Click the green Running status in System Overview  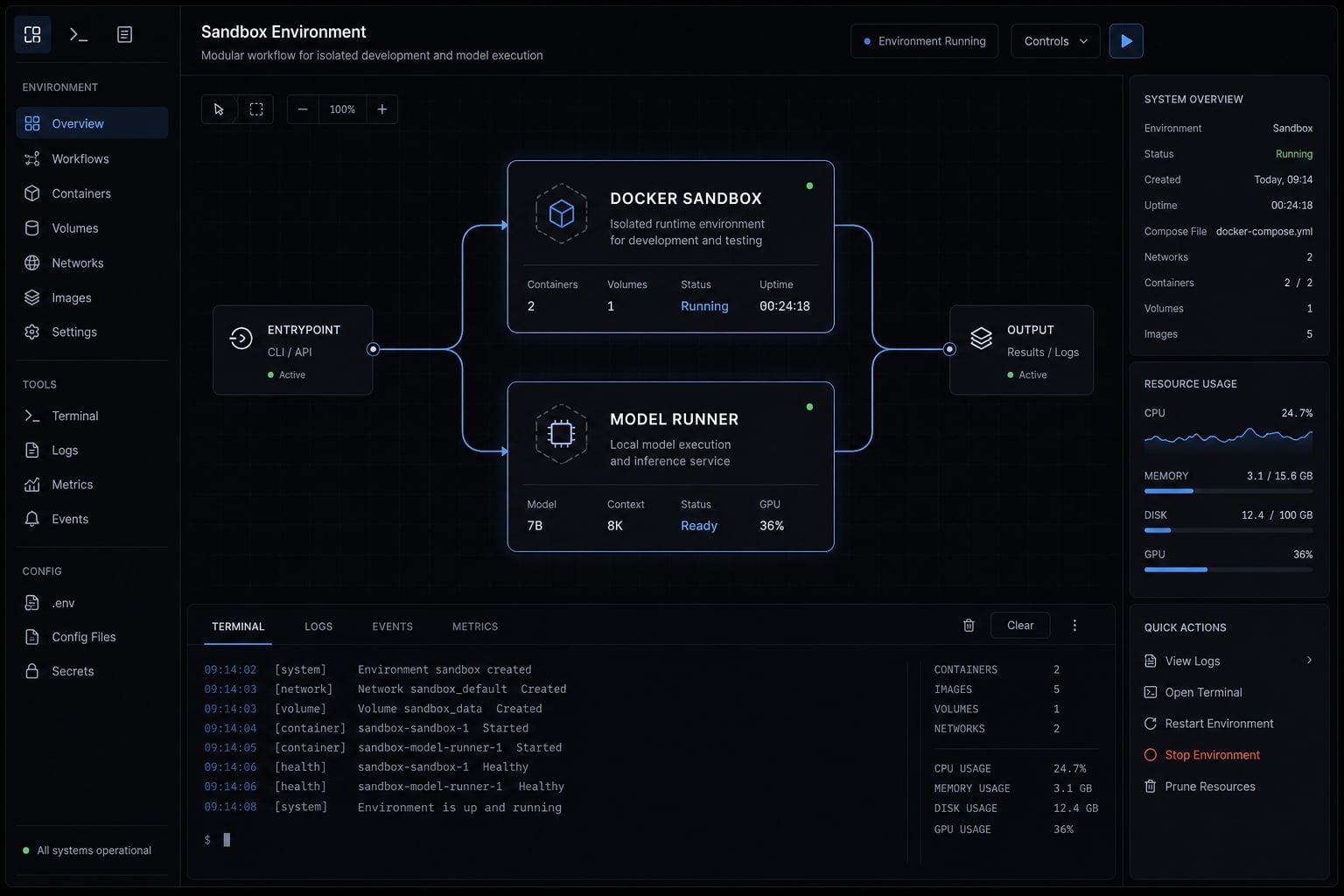tap(1294, 154)
